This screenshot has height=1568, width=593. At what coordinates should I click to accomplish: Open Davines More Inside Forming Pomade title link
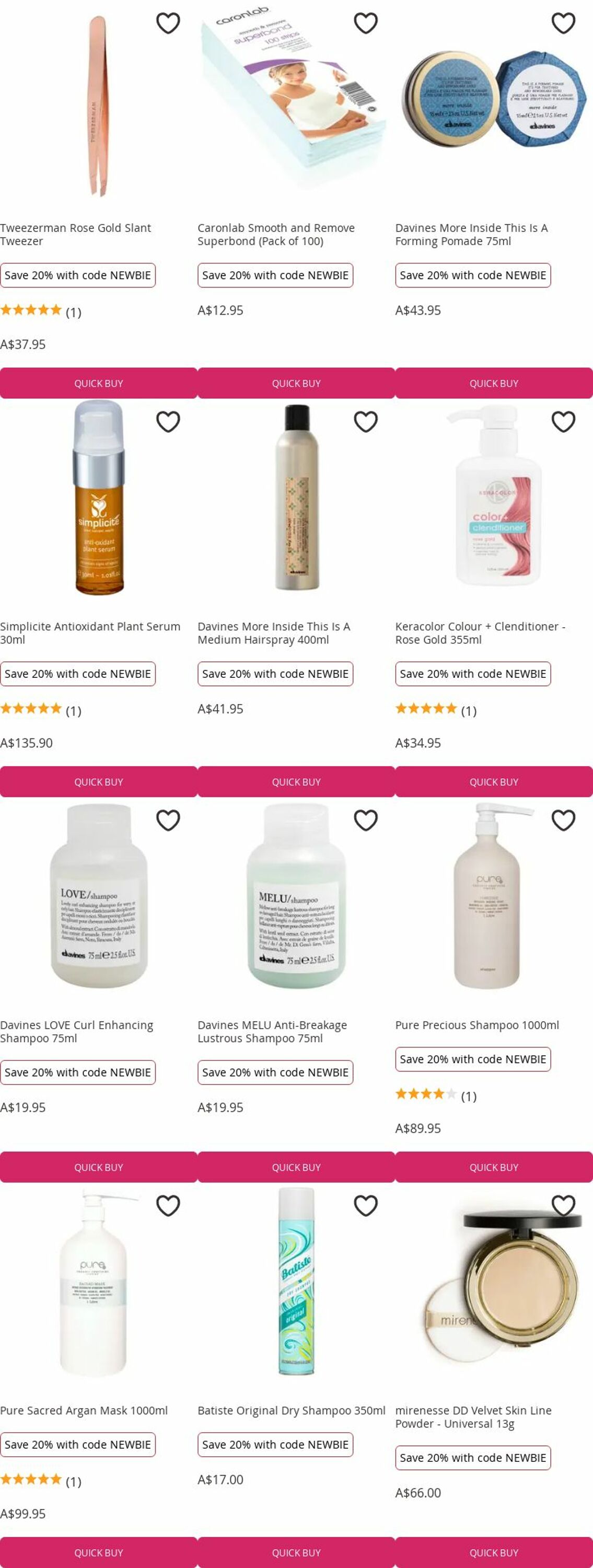pos(471,234)
